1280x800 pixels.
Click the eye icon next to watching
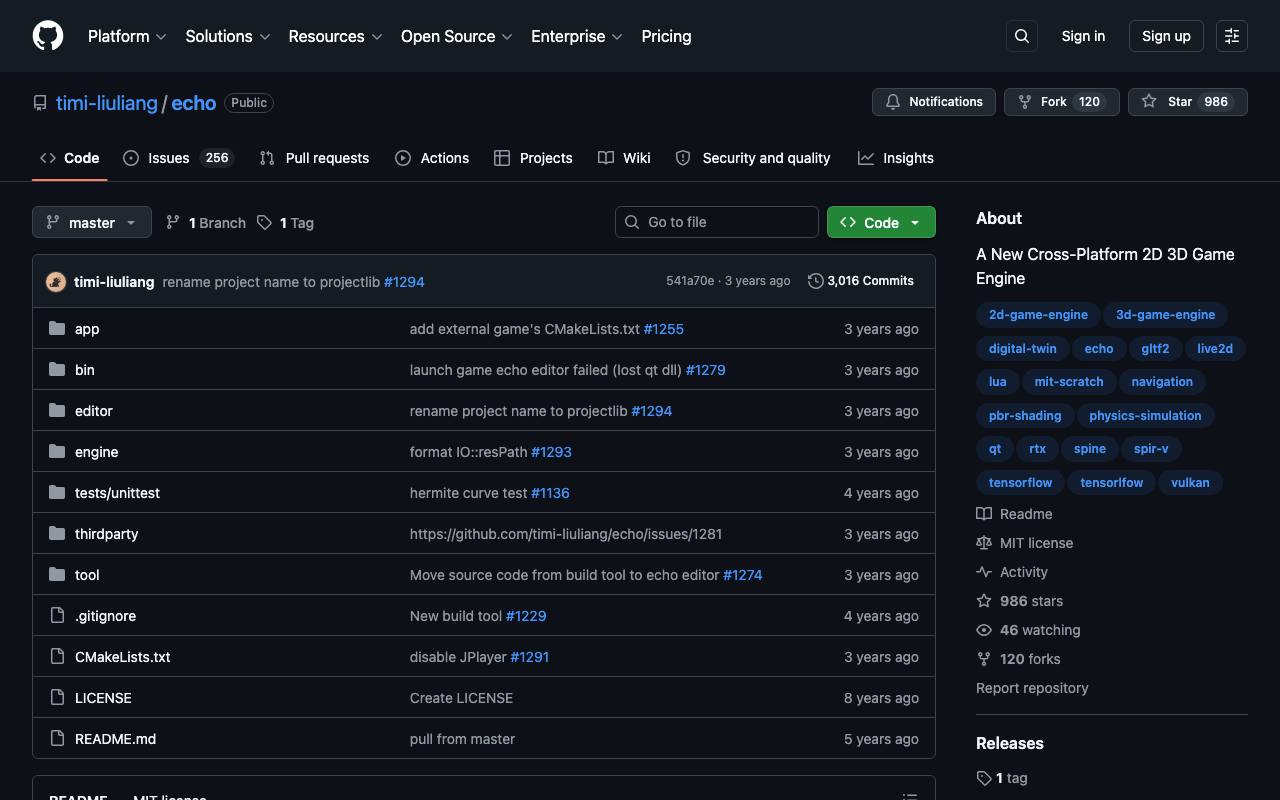click(x=984, y=630)
